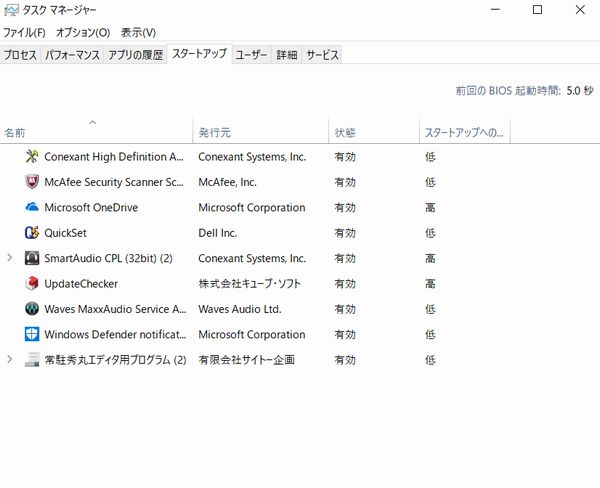Click 高 impact in the UpdateChecker row
Viewport: 600px width, 488px height.
(x=430, y=284)
